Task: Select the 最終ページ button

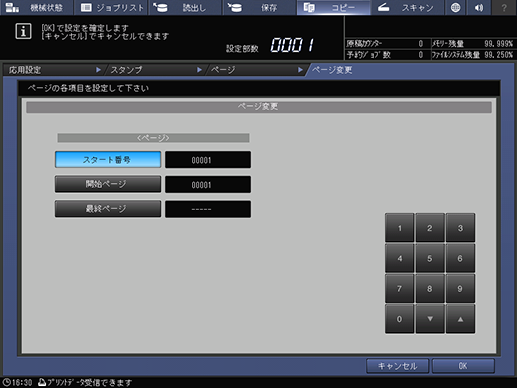Action: click(108, 209)
